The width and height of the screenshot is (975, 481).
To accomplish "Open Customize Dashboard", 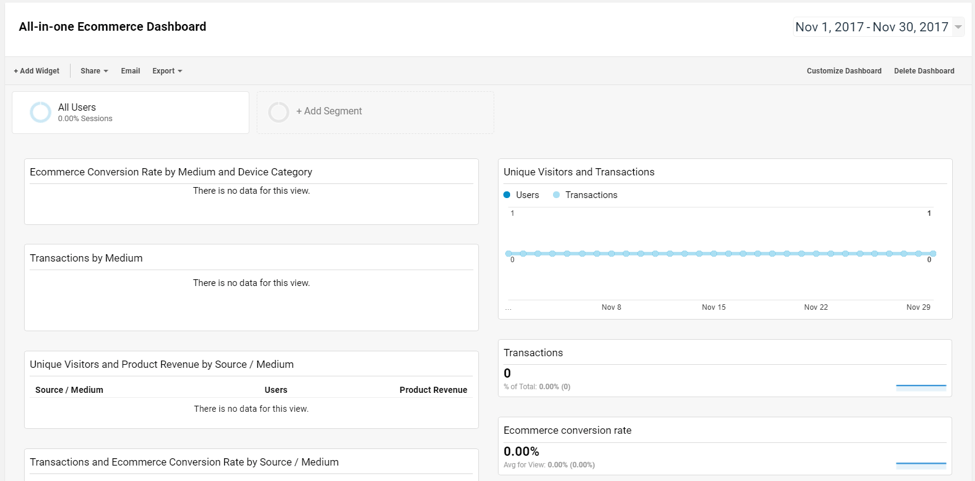I will coord(844,71).
